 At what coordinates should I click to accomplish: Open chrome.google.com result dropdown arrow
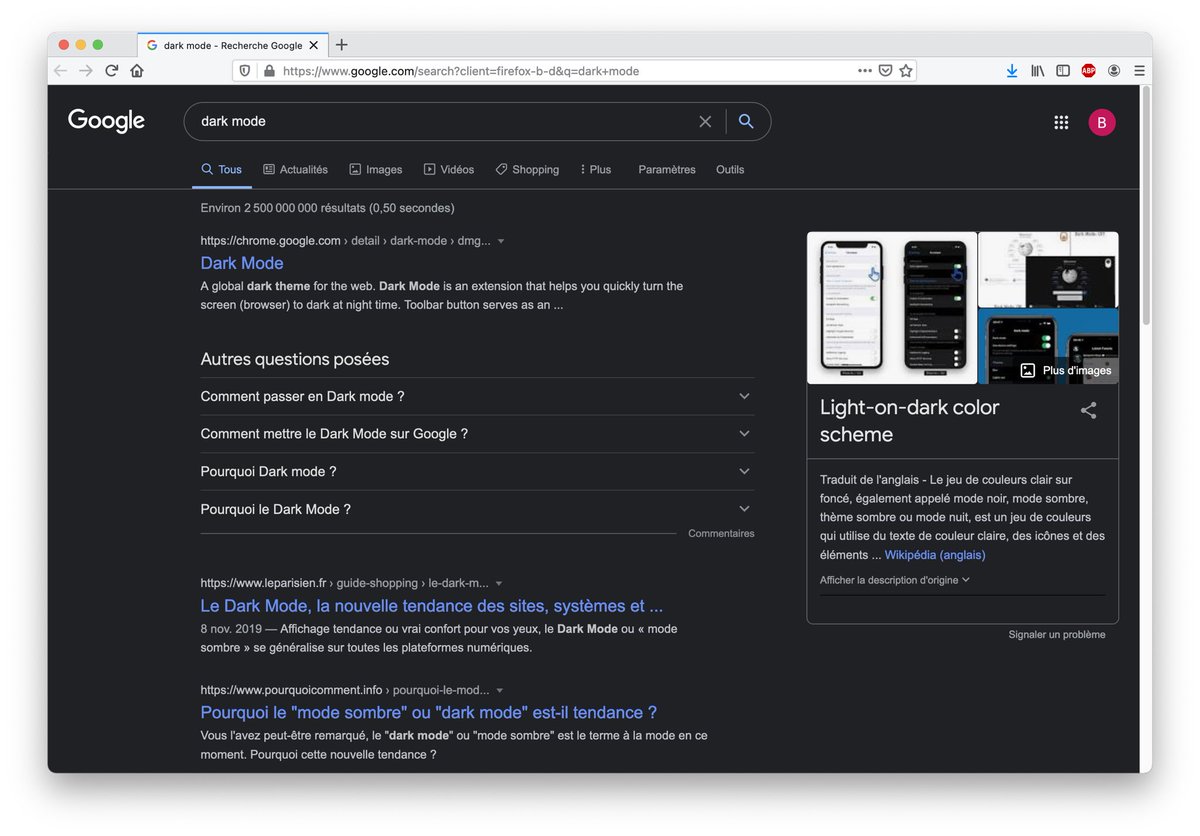501,241
